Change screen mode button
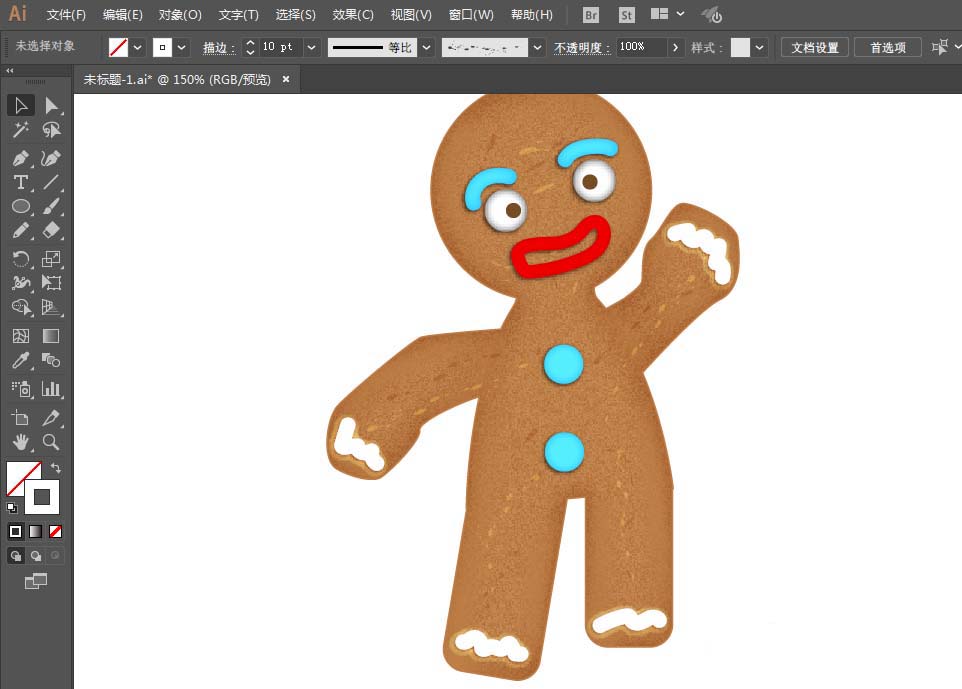Image resolution: width=962 pixels, height=689 pixels. click(x=36, y=580)
